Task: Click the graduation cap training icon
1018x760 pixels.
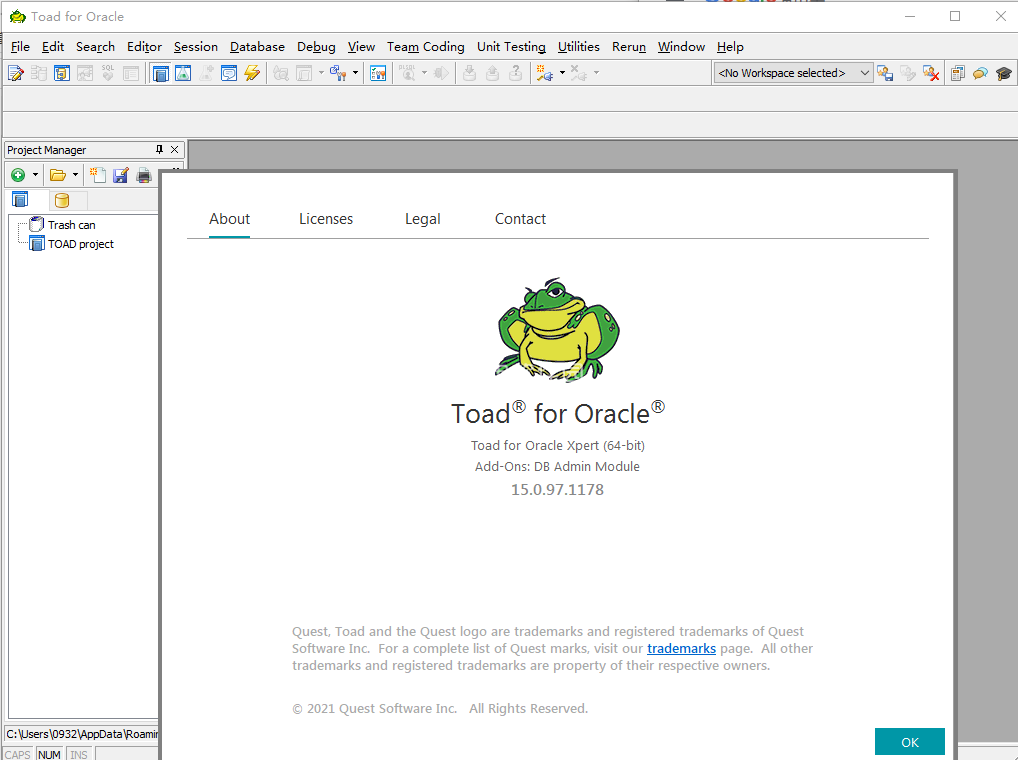Action: [x=1004, y=73]
